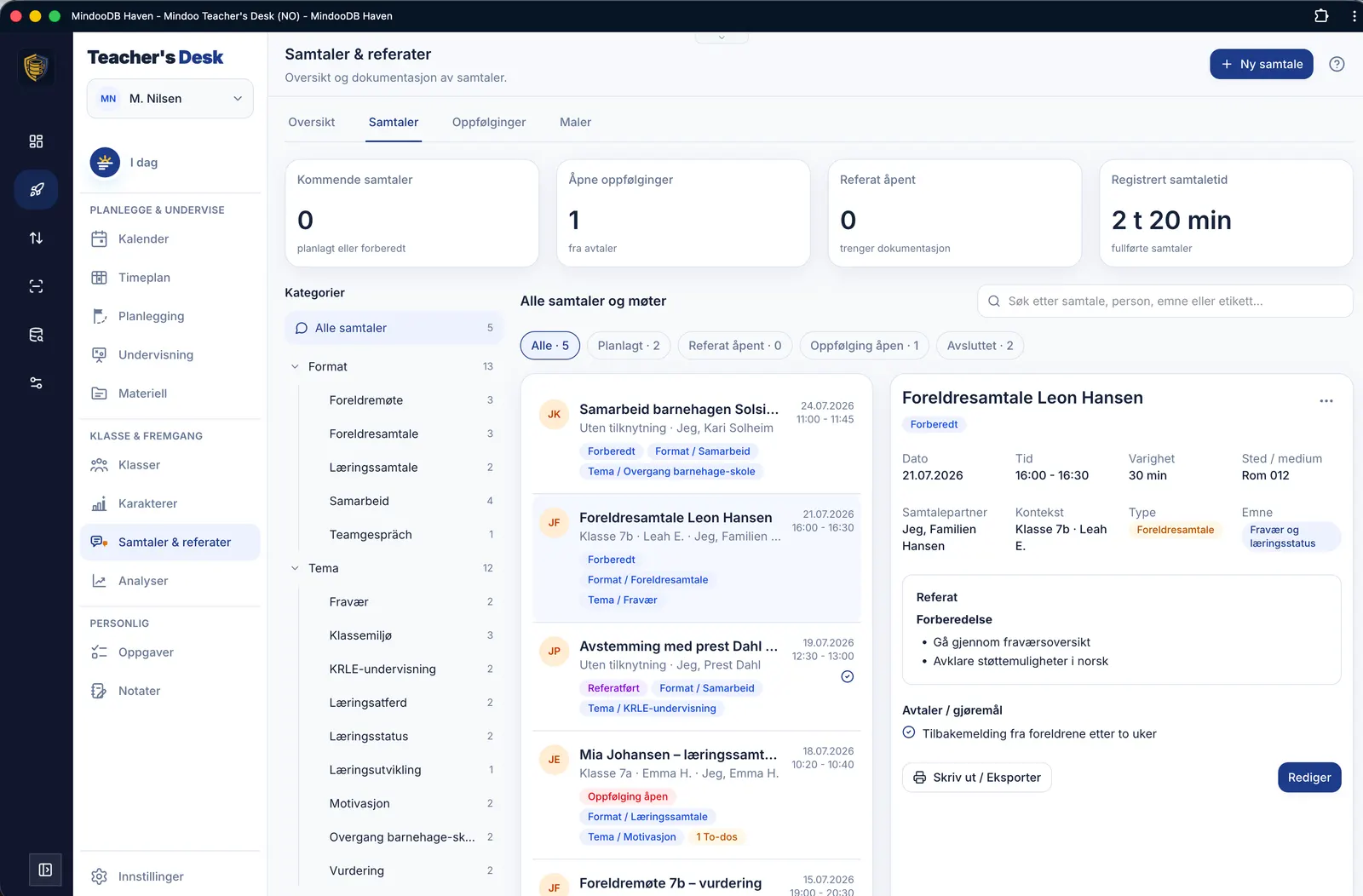1363x896 pixels.
Task: Switch to the Oversikt tab
Action: point(312,122)
